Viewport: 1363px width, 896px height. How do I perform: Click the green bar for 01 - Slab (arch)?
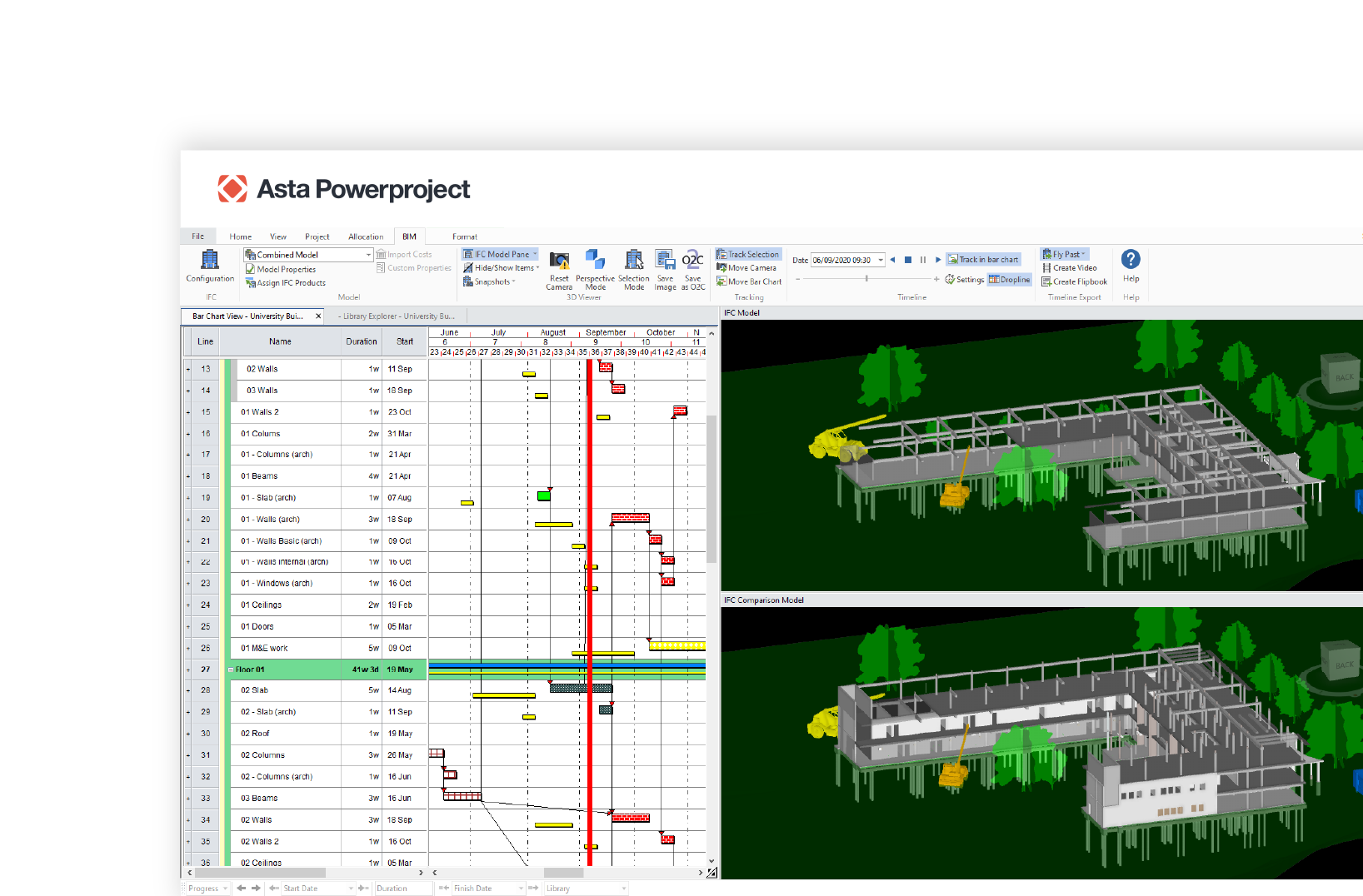[544, 496]
